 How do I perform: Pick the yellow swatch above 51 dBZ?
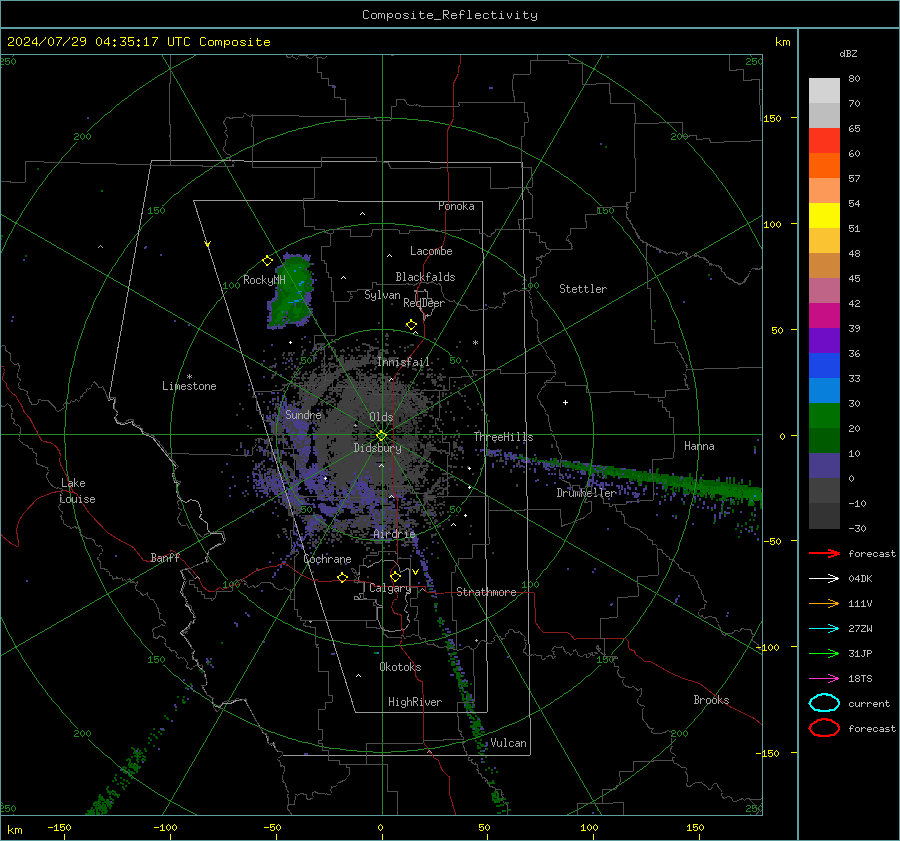[824, 215]
